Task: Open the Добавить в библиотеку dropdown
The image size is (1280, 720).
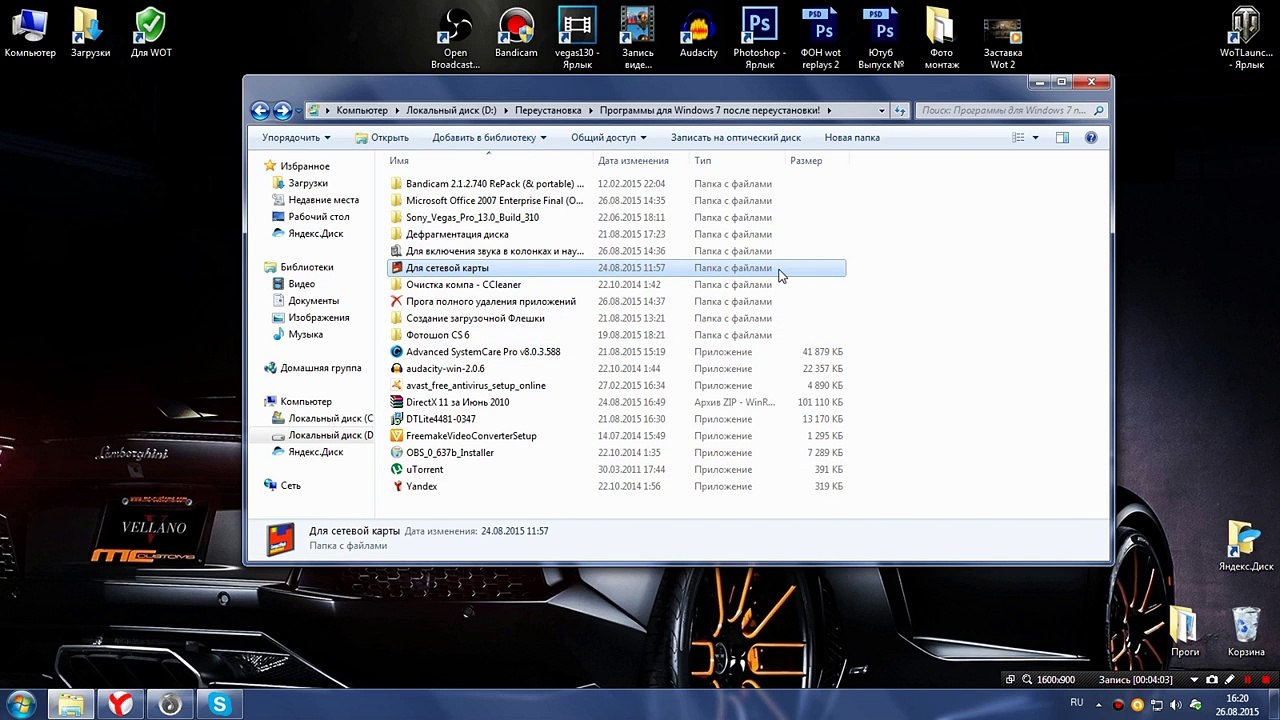Action: 489,138
